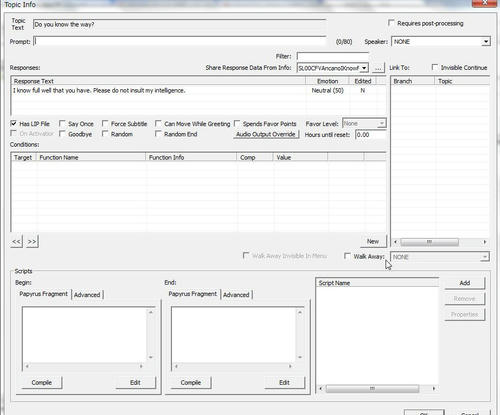Toggle the Has LIP File checkbox

click(13, 124)
